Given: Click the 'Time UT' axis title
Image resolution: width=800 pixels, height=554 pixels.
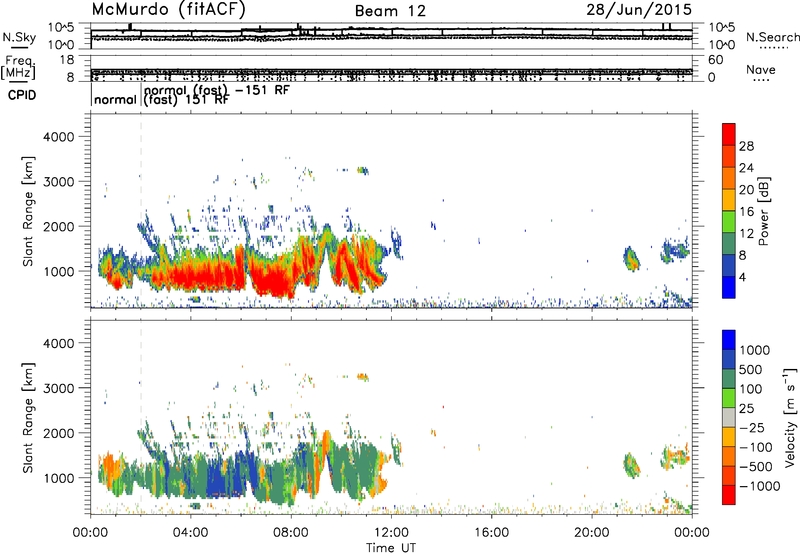Looking at the screenshot, I should coord(391,548).
